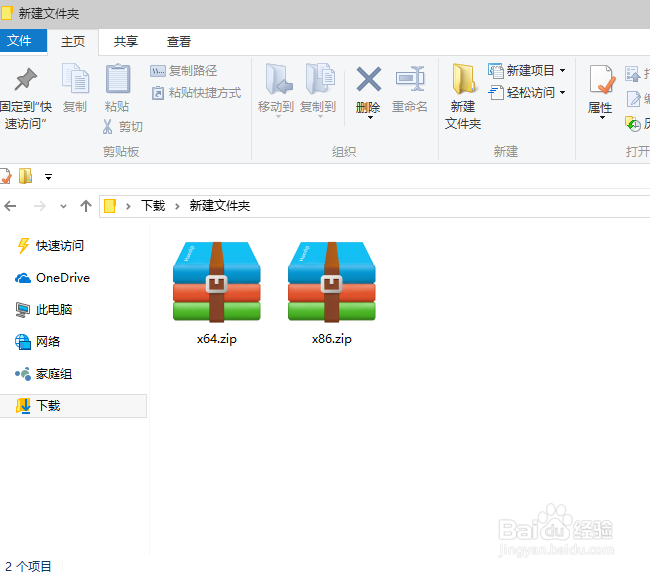Open the Copy to folder menu
650x573 pixels.
point(318,90)
